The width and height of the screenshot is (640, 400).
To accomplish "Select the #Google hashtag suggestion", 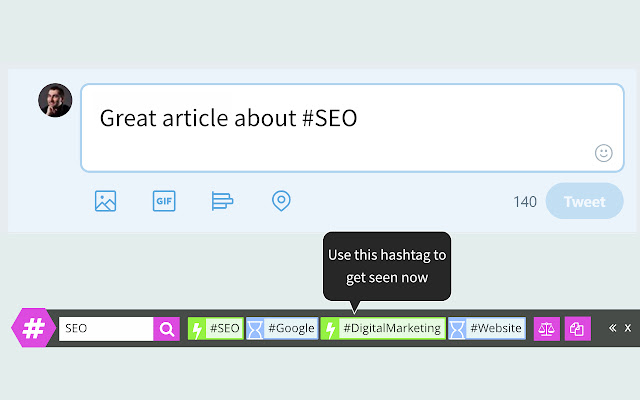I will tap(291, 328).
